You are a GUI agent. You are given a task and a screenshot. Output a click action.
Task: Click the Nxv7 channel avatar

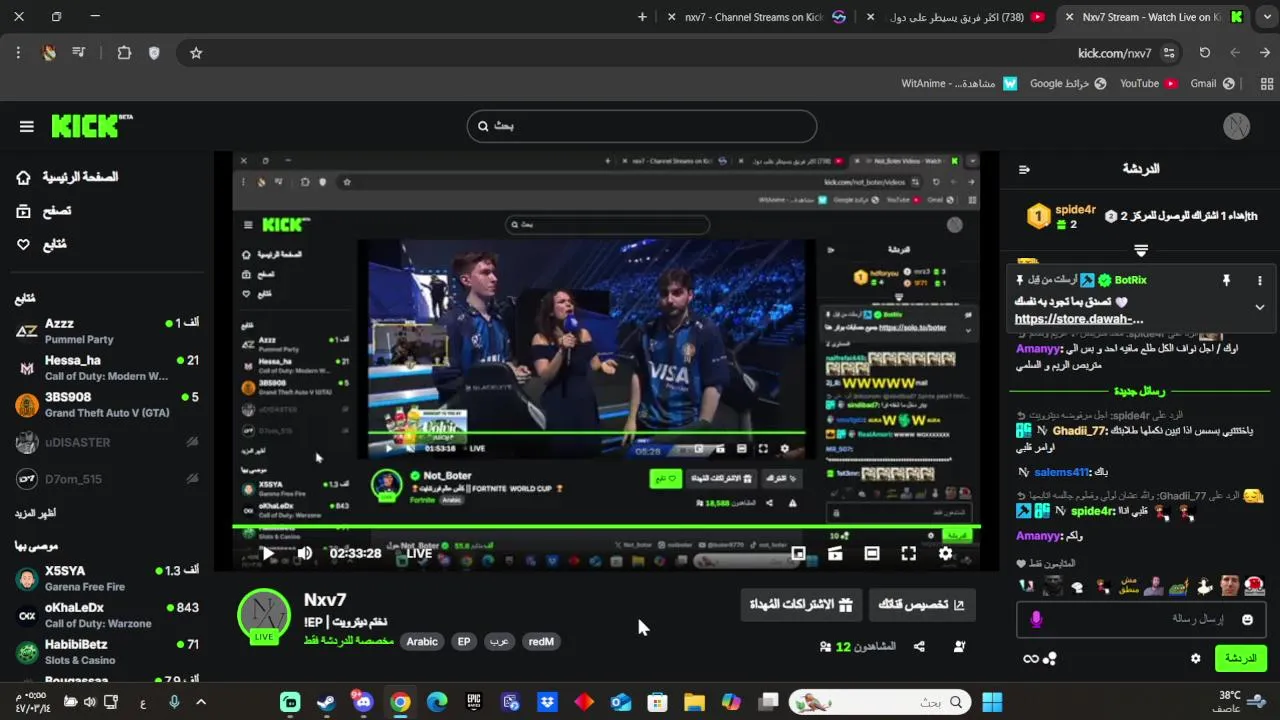pos(264,613)
